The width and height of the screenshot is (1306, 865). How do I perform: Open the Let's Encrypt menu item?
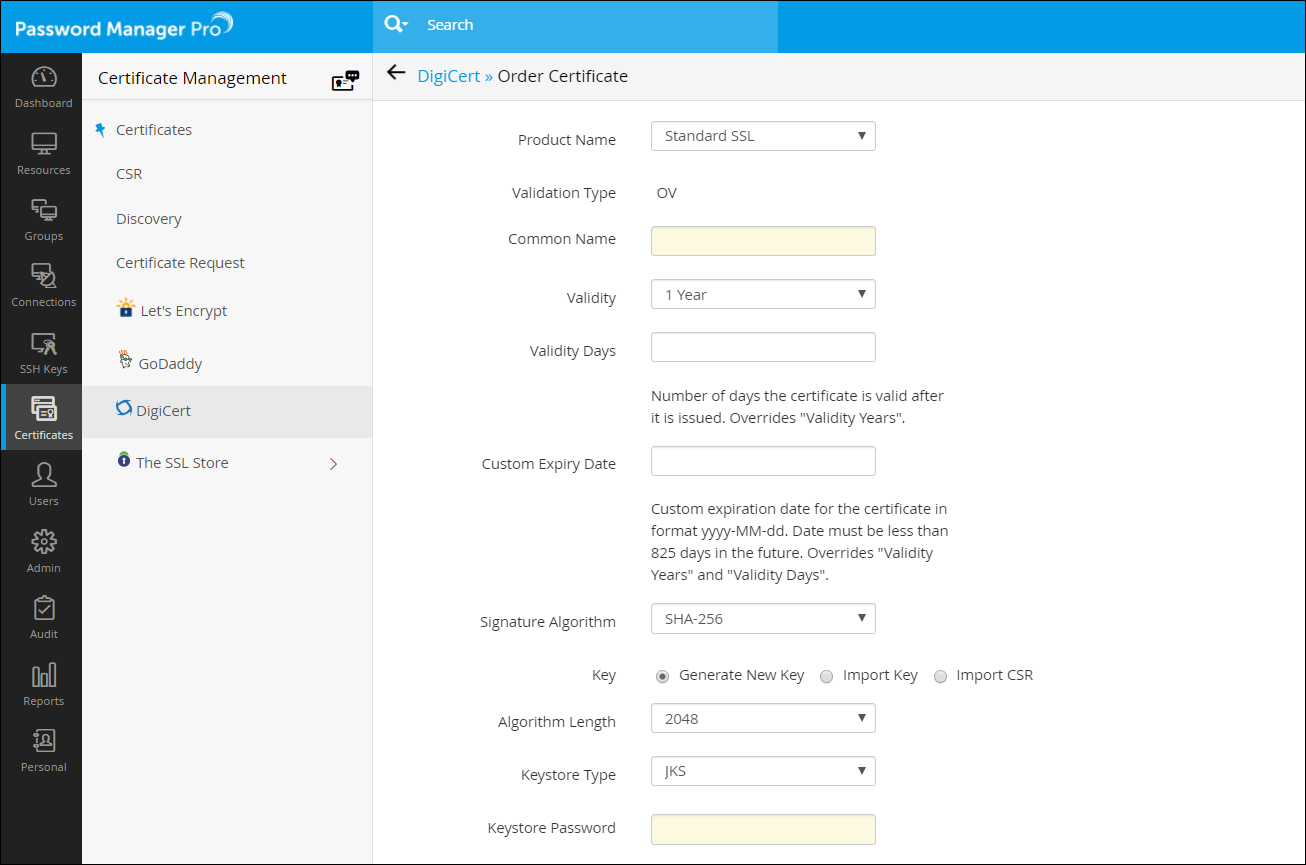point(183,311)
